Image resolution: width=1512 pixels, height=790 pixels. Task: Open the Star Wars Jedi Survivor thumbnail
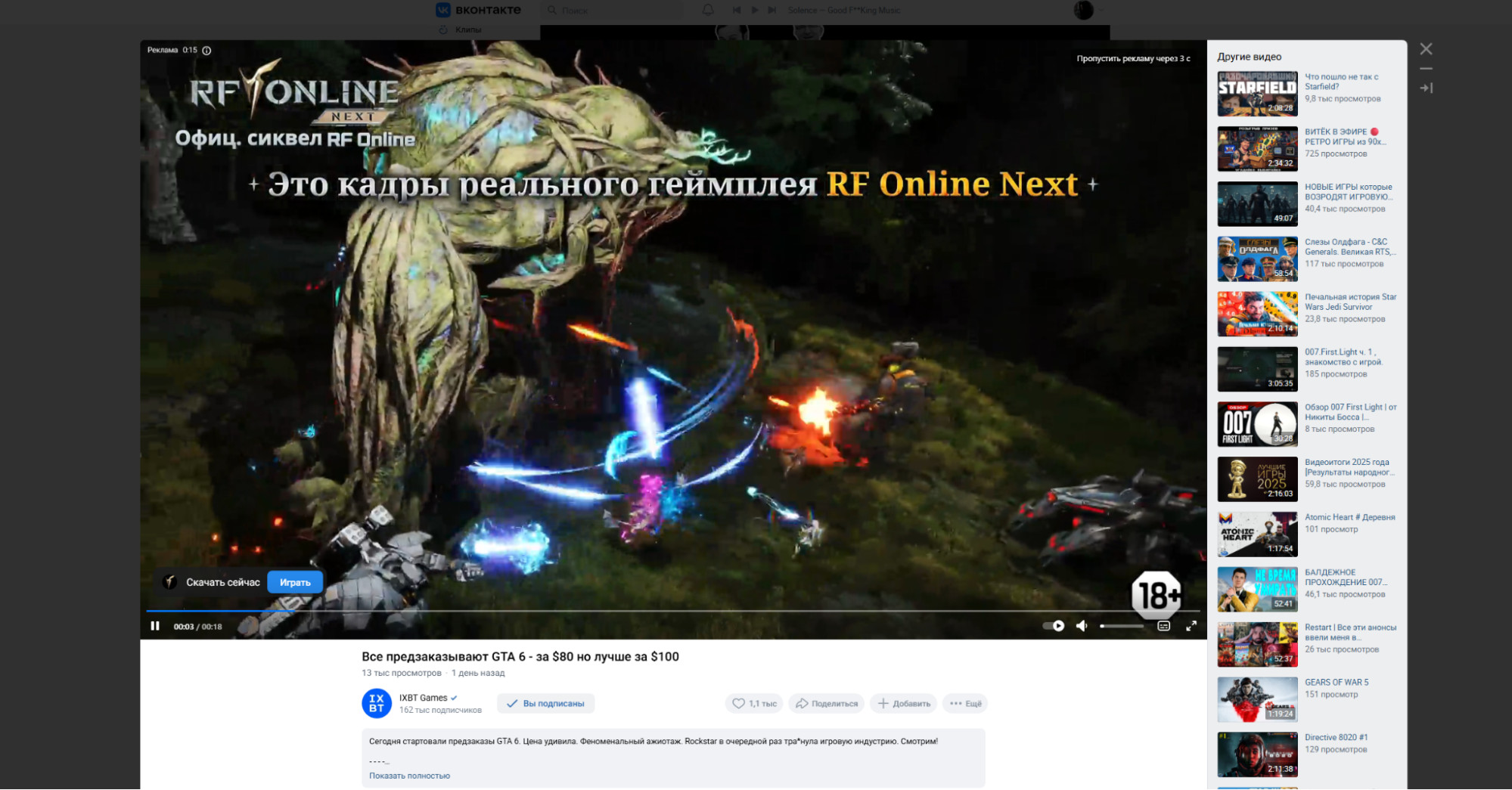1257,314
